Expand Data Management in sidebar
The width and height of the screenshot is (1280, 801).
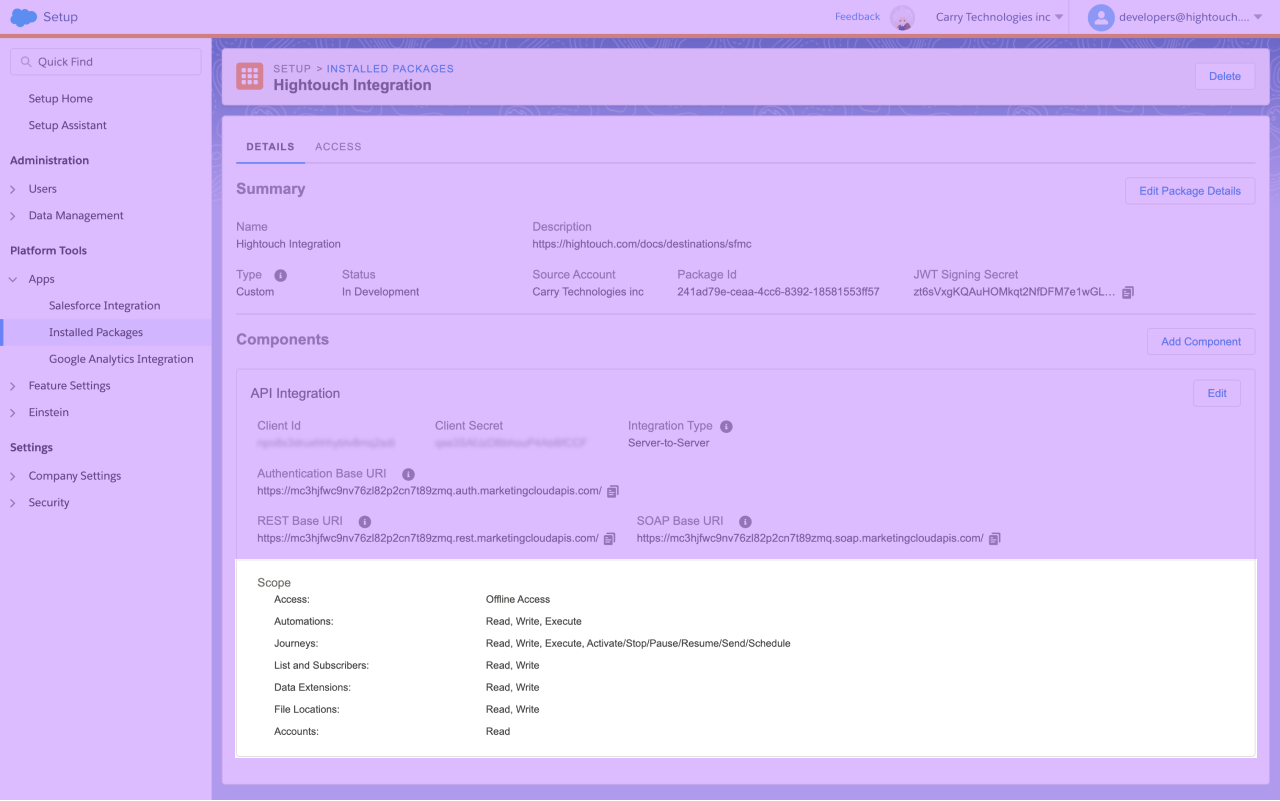coord(13,216)
